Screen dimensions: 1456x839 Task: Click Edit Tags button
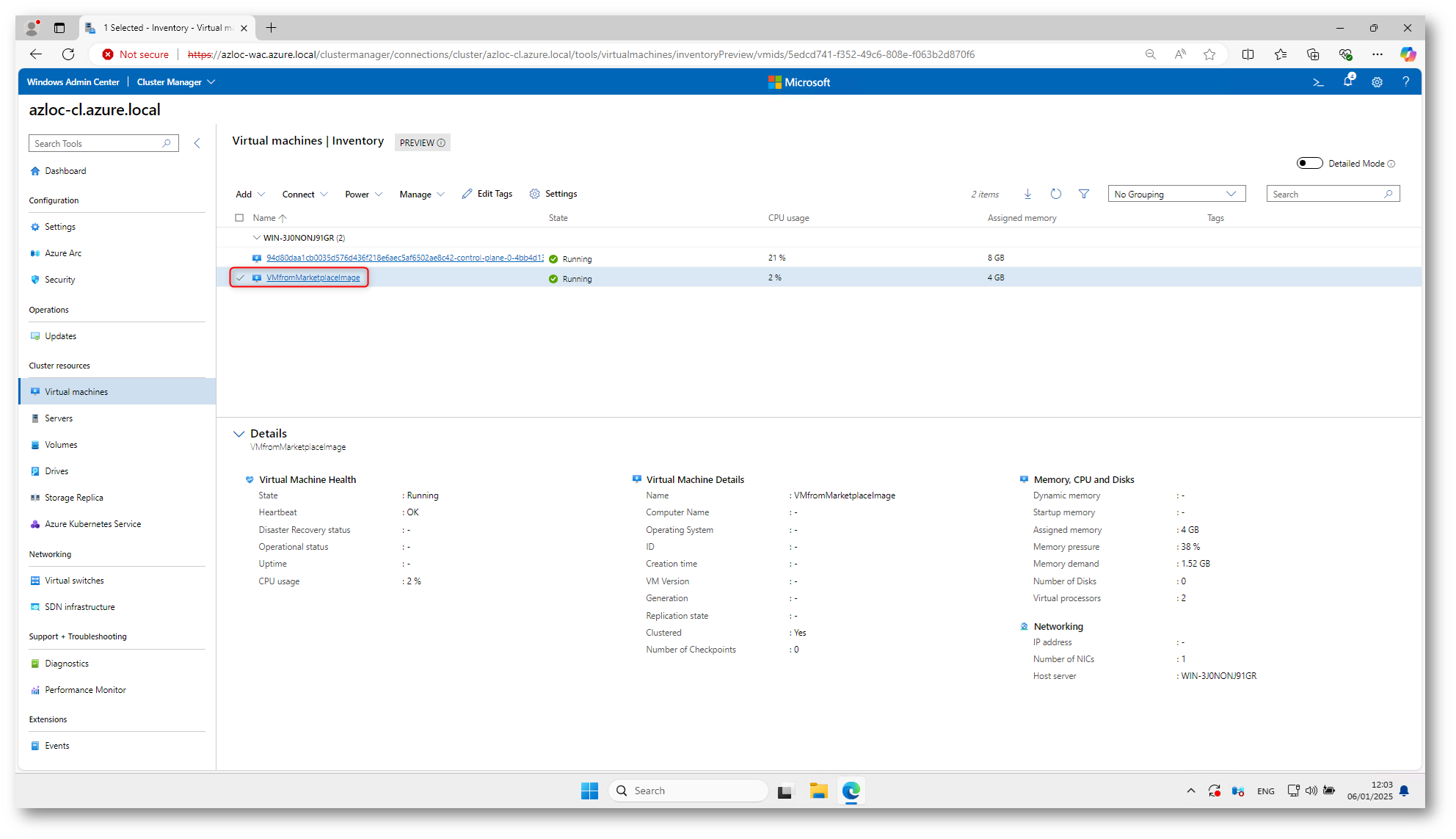[x=487, y=194]
